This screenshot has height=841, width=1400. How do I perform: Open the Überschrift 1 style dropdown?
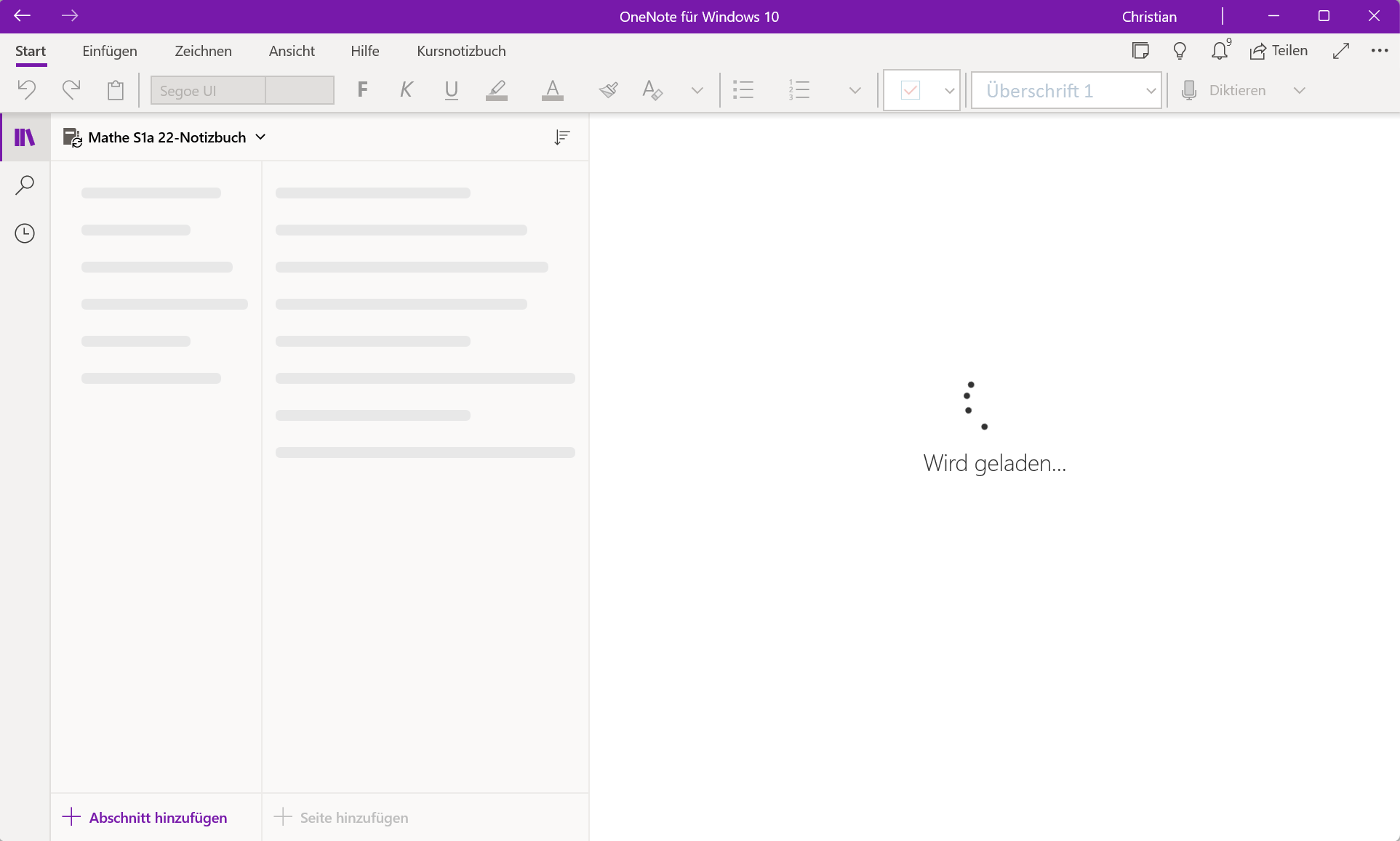tap(1151, 91)
